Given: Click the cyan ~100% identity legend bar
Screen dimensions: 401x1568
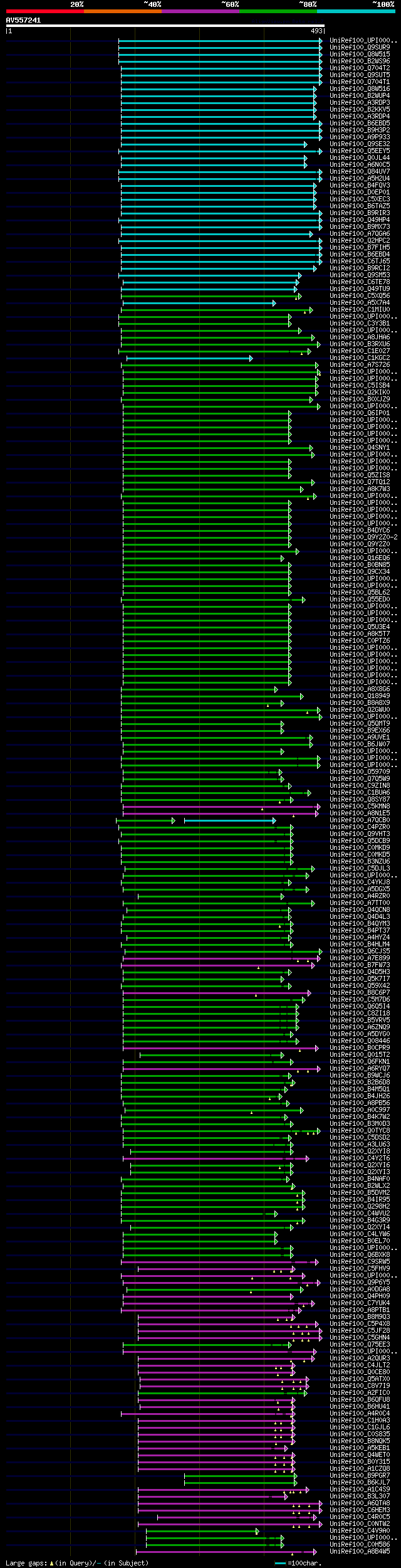Looking at the screenshot, I should click(355, 11).
